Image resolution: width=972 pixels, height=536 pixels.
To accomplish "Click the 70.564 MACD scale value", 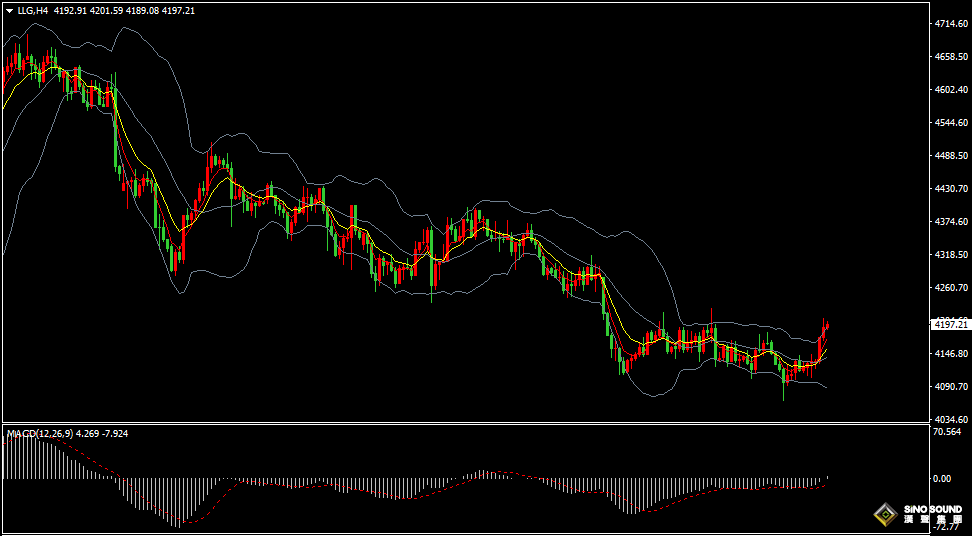I will click(x=947, y=432).
